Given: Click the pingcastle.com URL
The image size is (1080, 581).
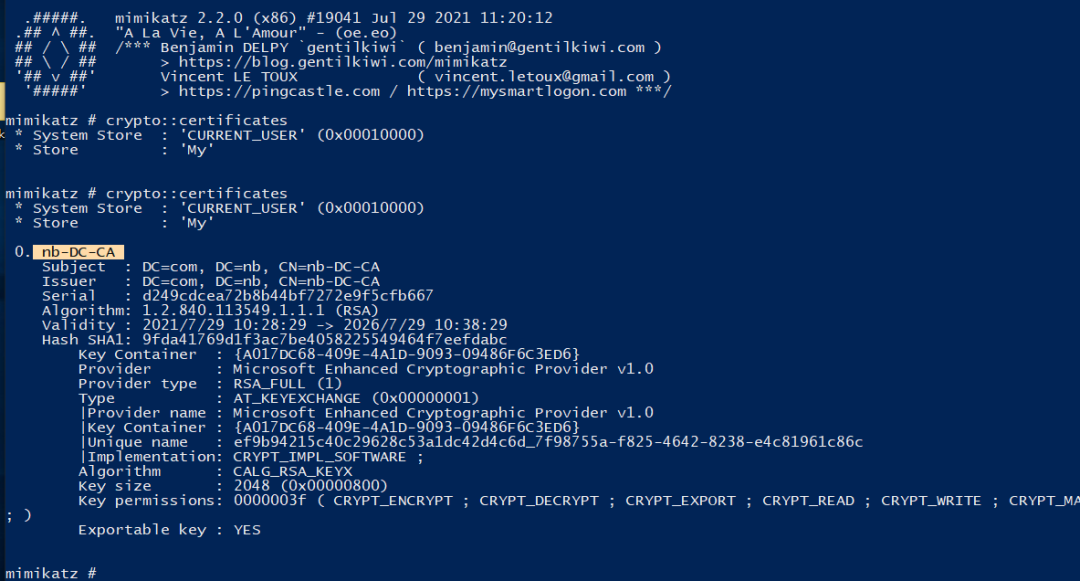Looking at the screenshot, I should point(279,92).
